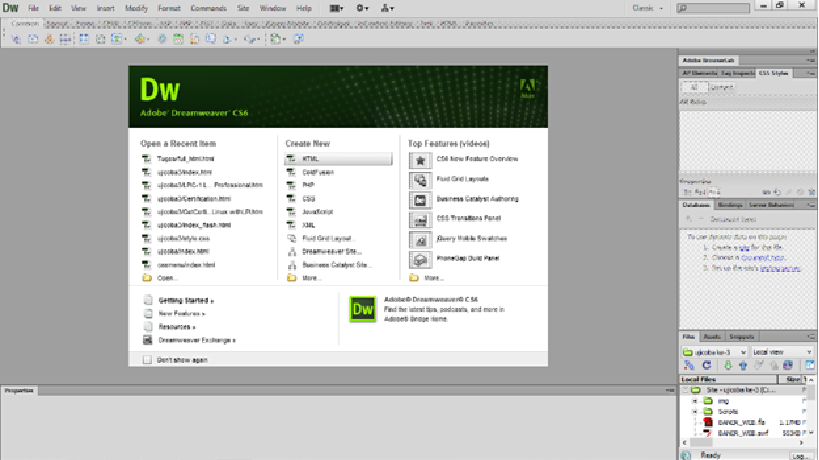The image size is (819, 460).
Task: Open the Commands menu
Action: click(x=208, y=8)
